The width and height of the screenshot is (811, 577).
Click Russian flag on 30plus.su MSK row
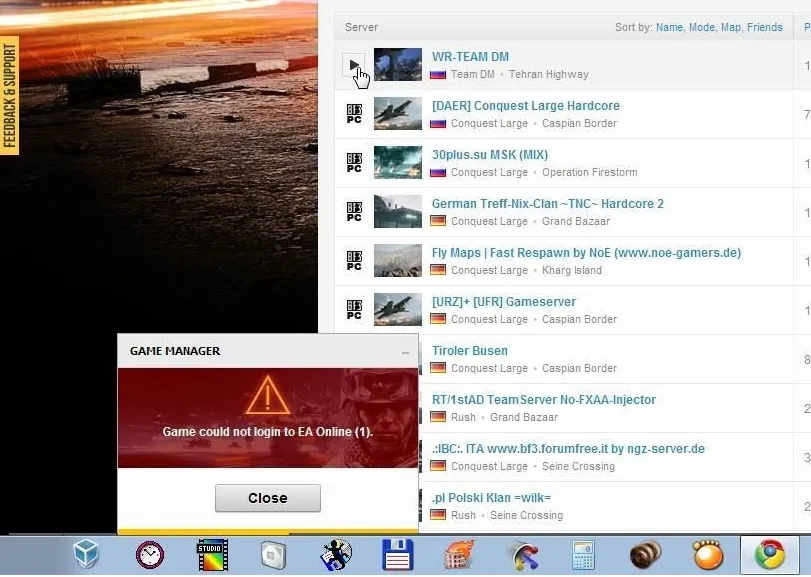point(438,172)
